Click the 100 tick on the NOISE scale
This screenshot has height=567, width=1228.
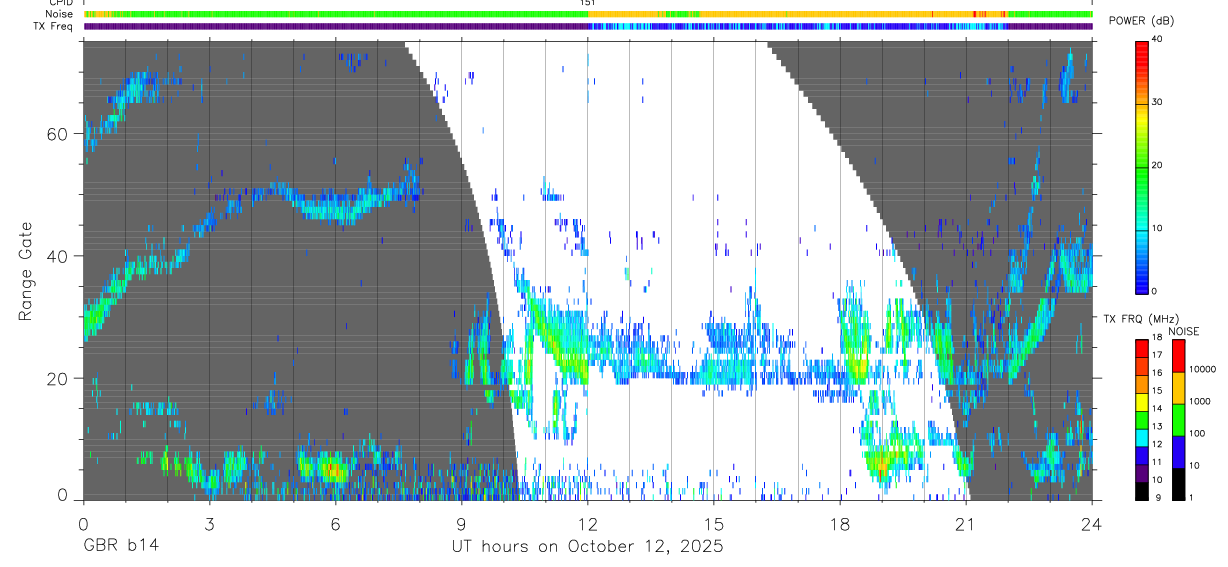(x=1198, y=434)
